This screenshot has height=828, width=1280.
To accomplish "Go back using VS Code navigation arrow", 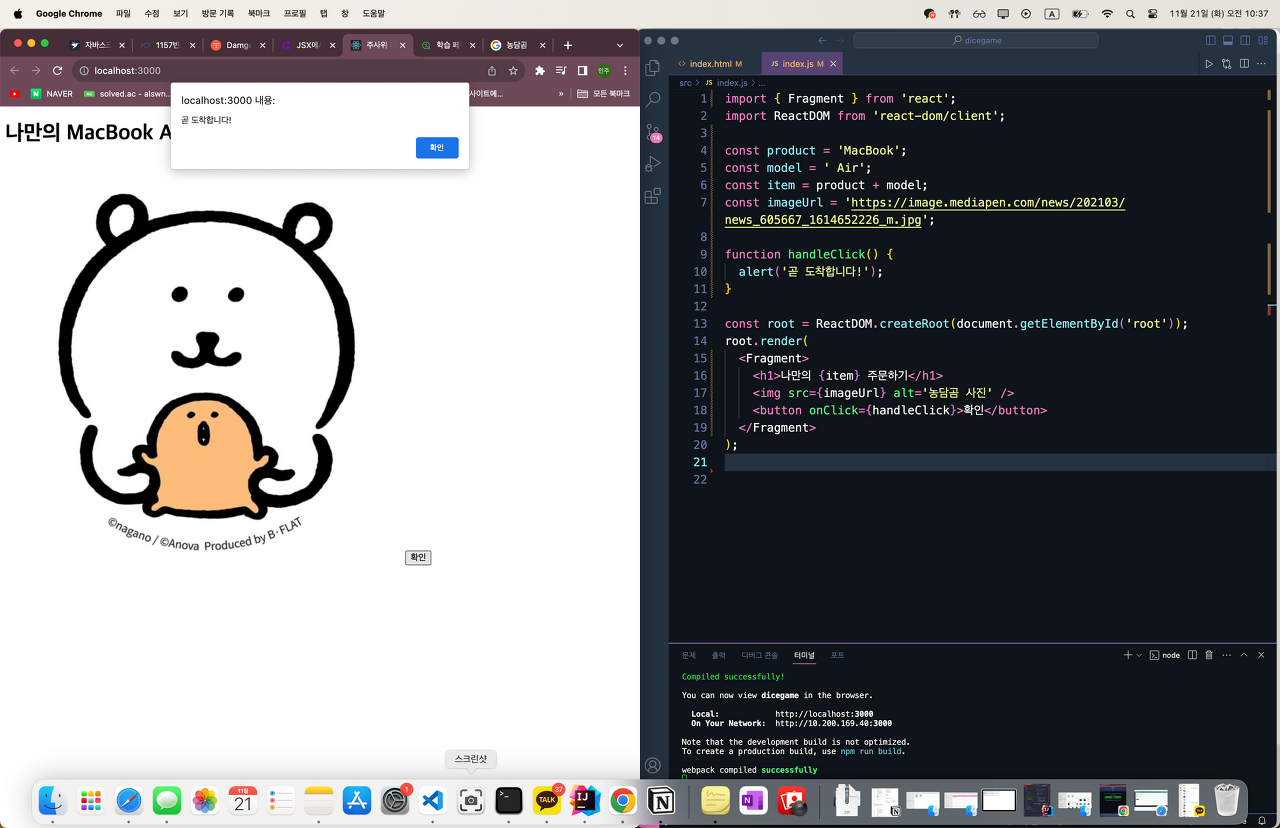I will tap(822, 41).
